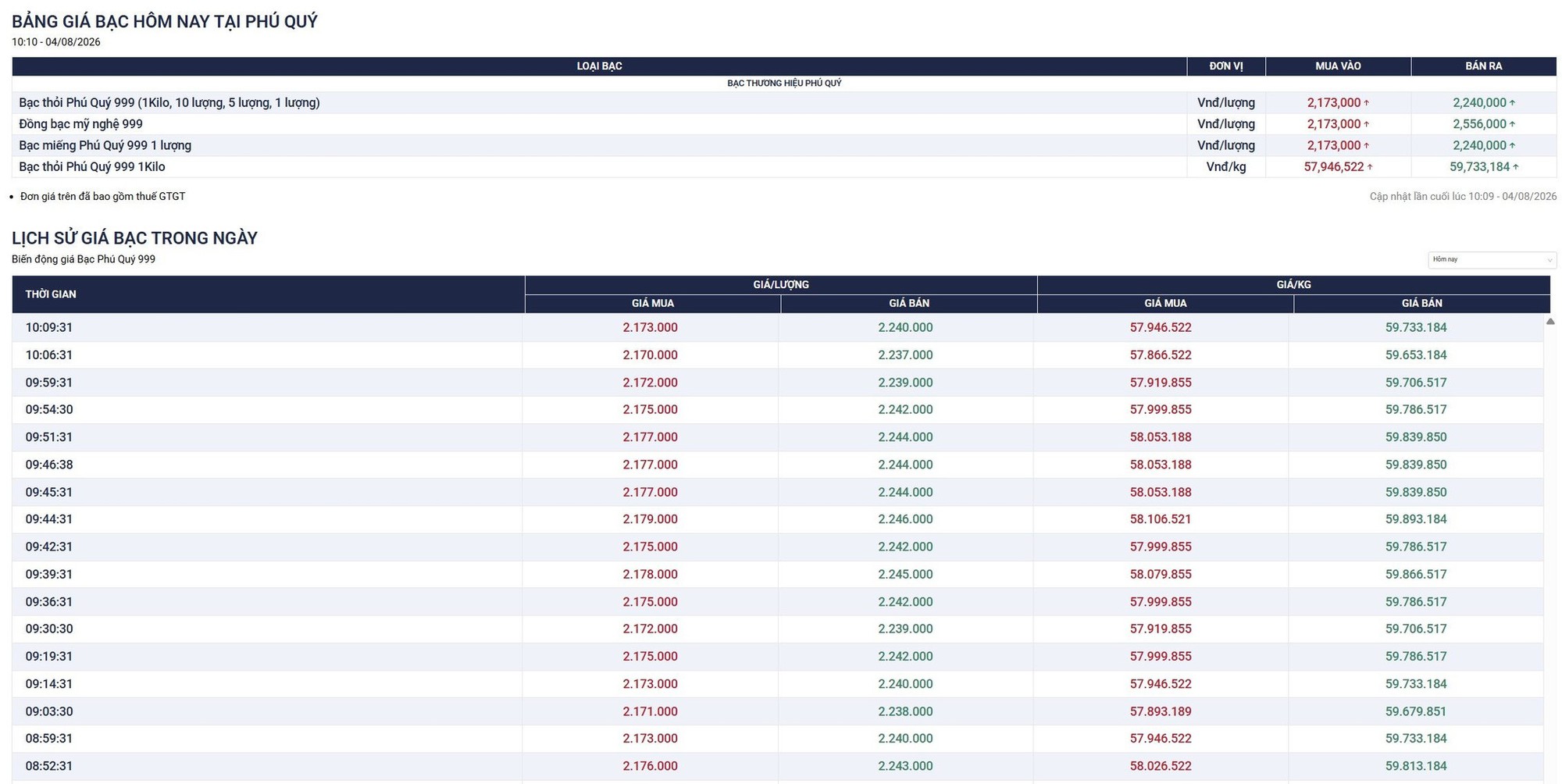Click the "BẠC THƯƠNG HIỆU PHÚ QUÝ" group row
Viewport: 1562px width, 784px height.
pyautogui.click(x=784, y=84)
